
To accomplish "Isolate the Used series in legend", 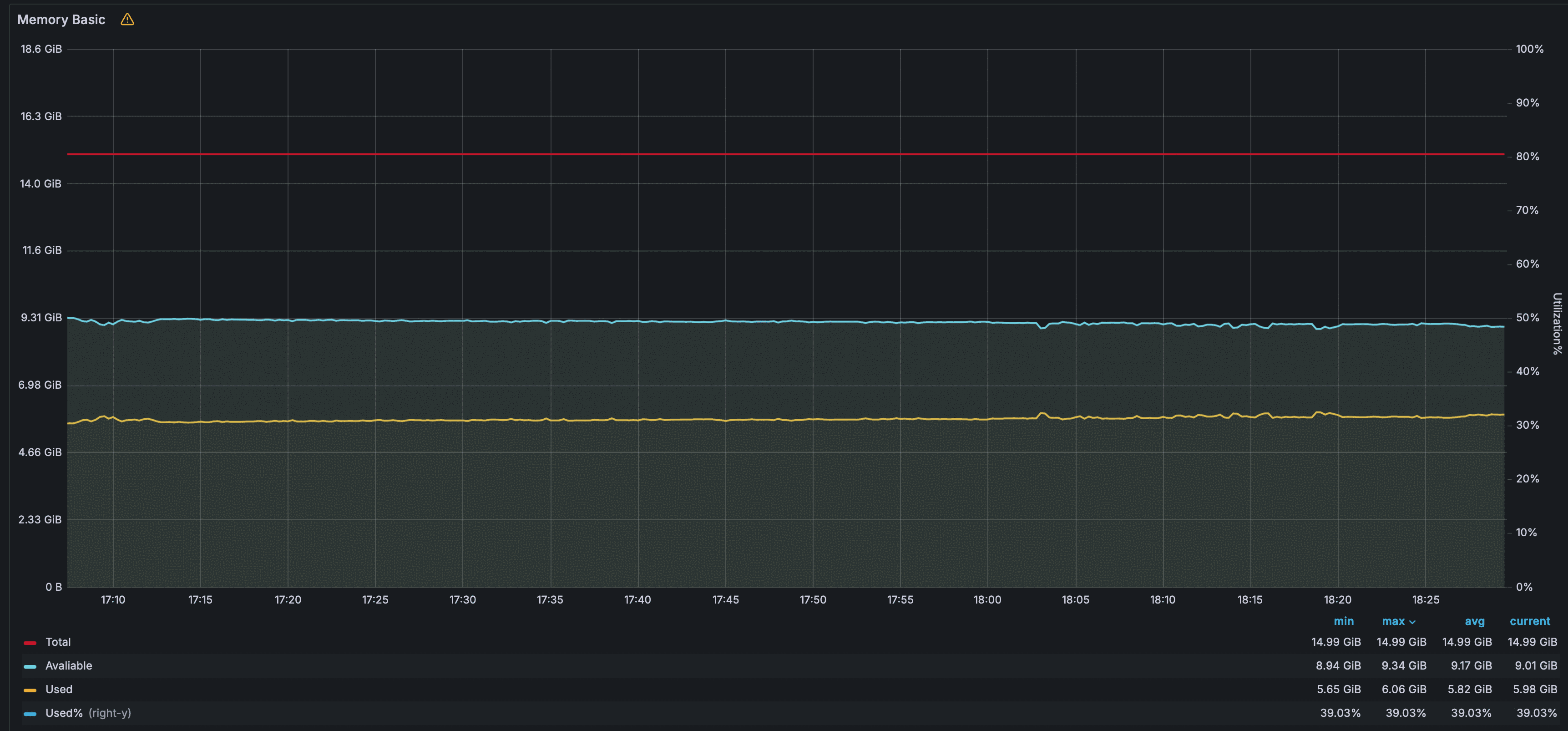I will (59, 690).
